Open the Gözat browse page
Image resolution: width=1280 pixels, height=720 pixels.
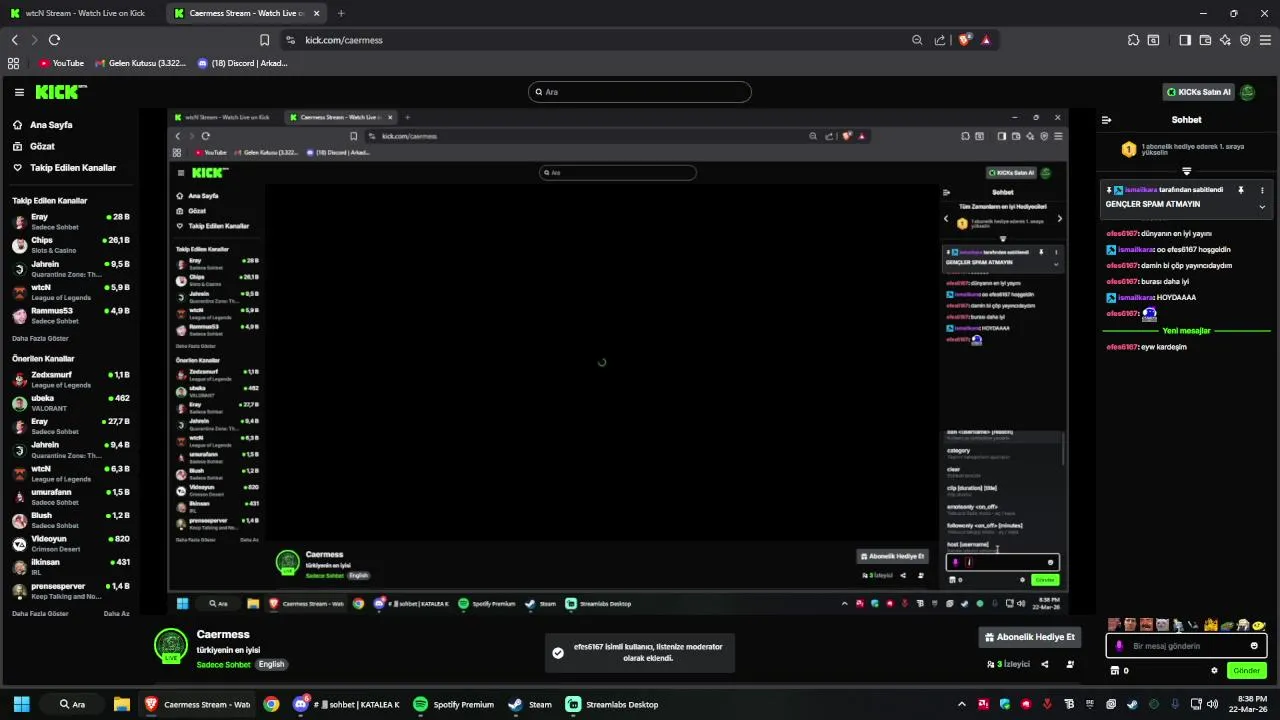pyautogui.click(x=42, y=146)
